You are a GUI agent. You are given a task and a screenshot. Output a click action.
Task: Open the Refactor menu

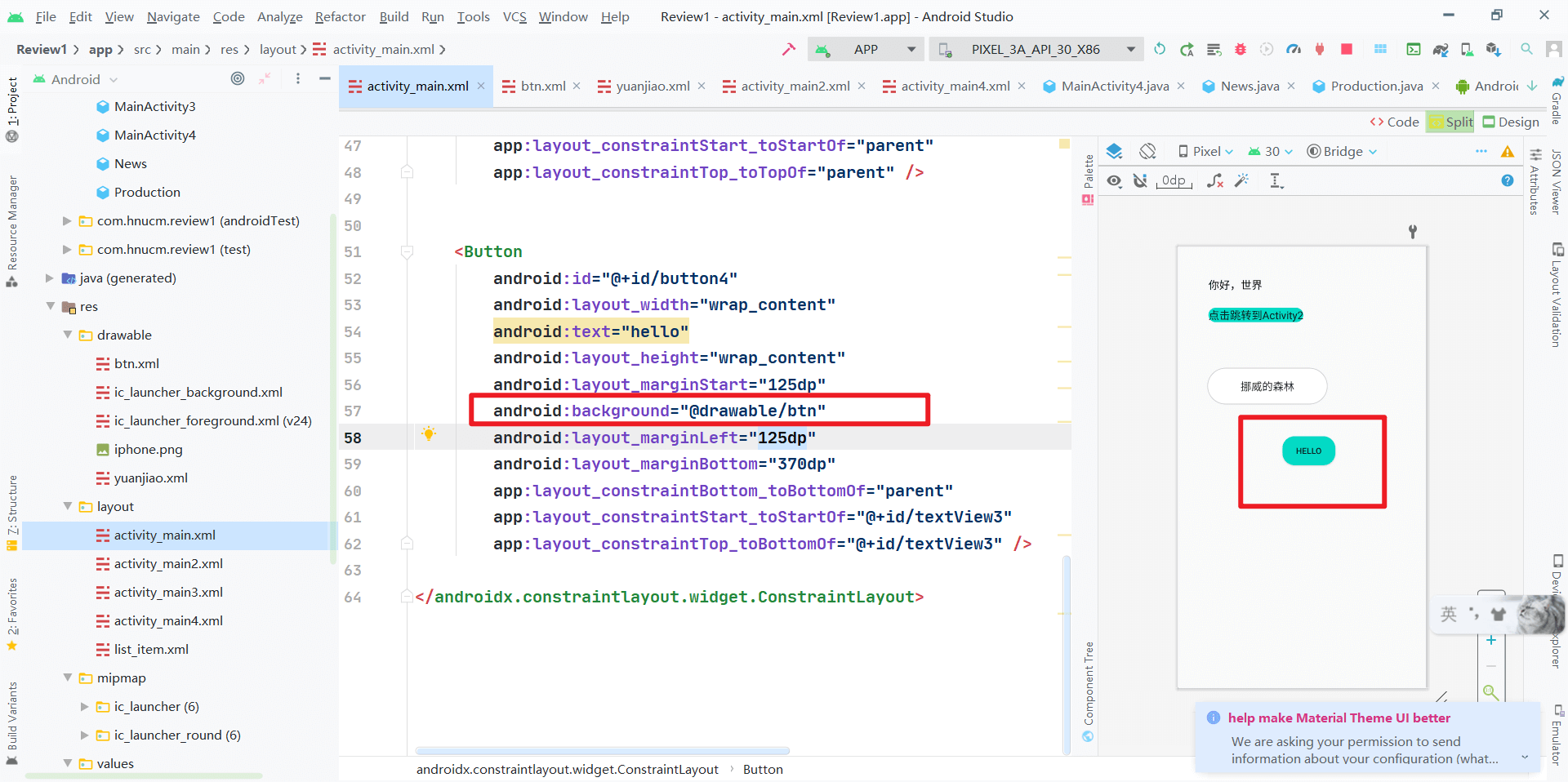340,16
